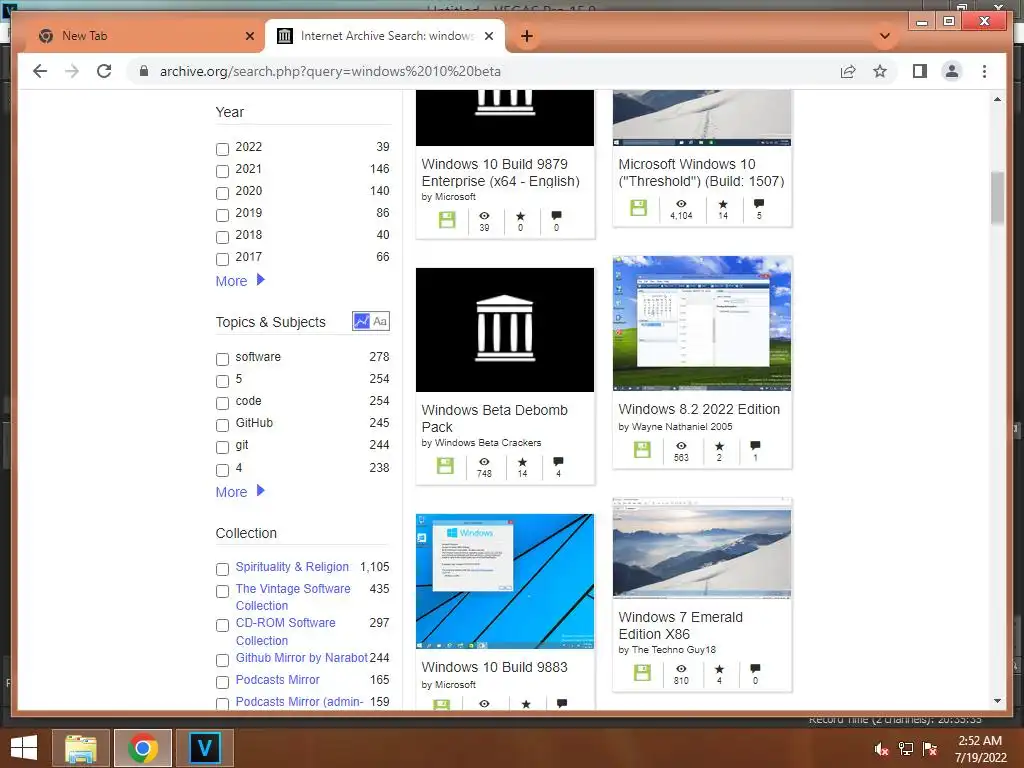This screenshot has width=1024, height=768.
Task: Open Windows 10 Build 9883 screenshot thumbnail
Action: (x=505, y=581)
